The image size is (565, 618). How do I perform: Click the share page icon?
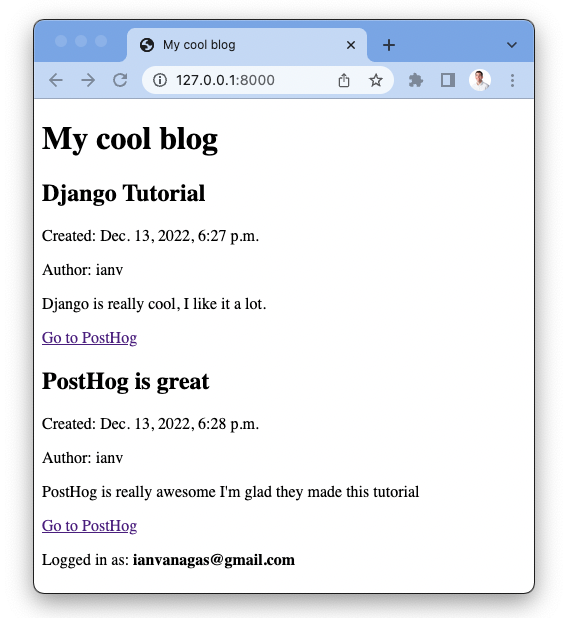[x=344, y=80]
